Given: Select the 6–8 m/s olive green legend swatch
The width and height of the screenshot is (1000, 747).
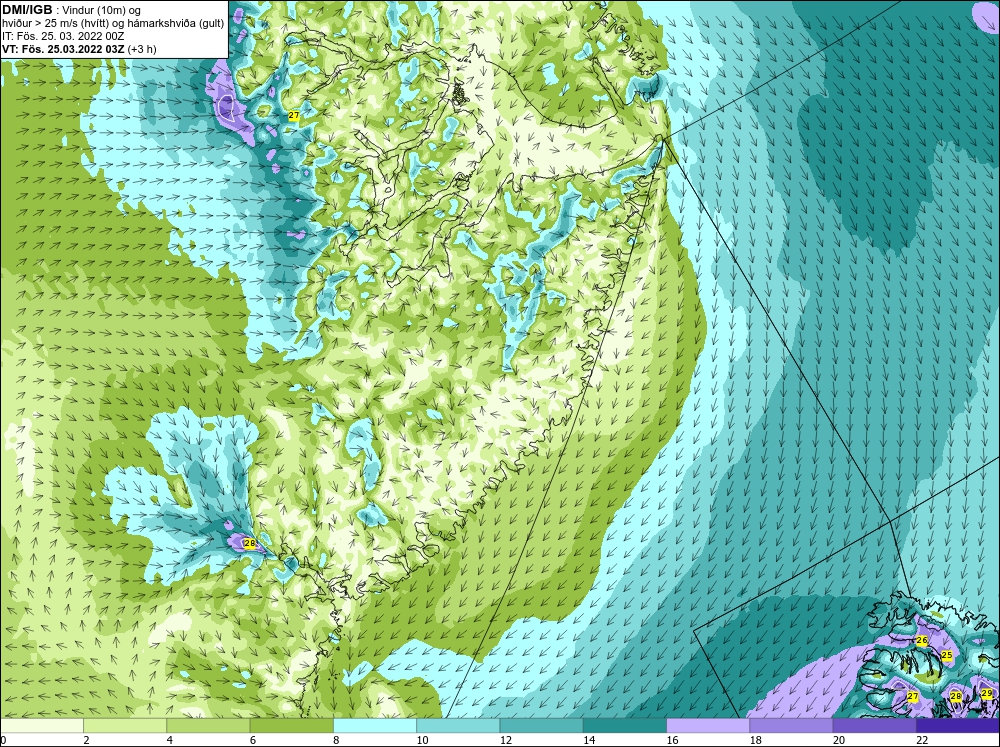Looking at the screenshot, I should pyautogui.click(x=291, y=726).
